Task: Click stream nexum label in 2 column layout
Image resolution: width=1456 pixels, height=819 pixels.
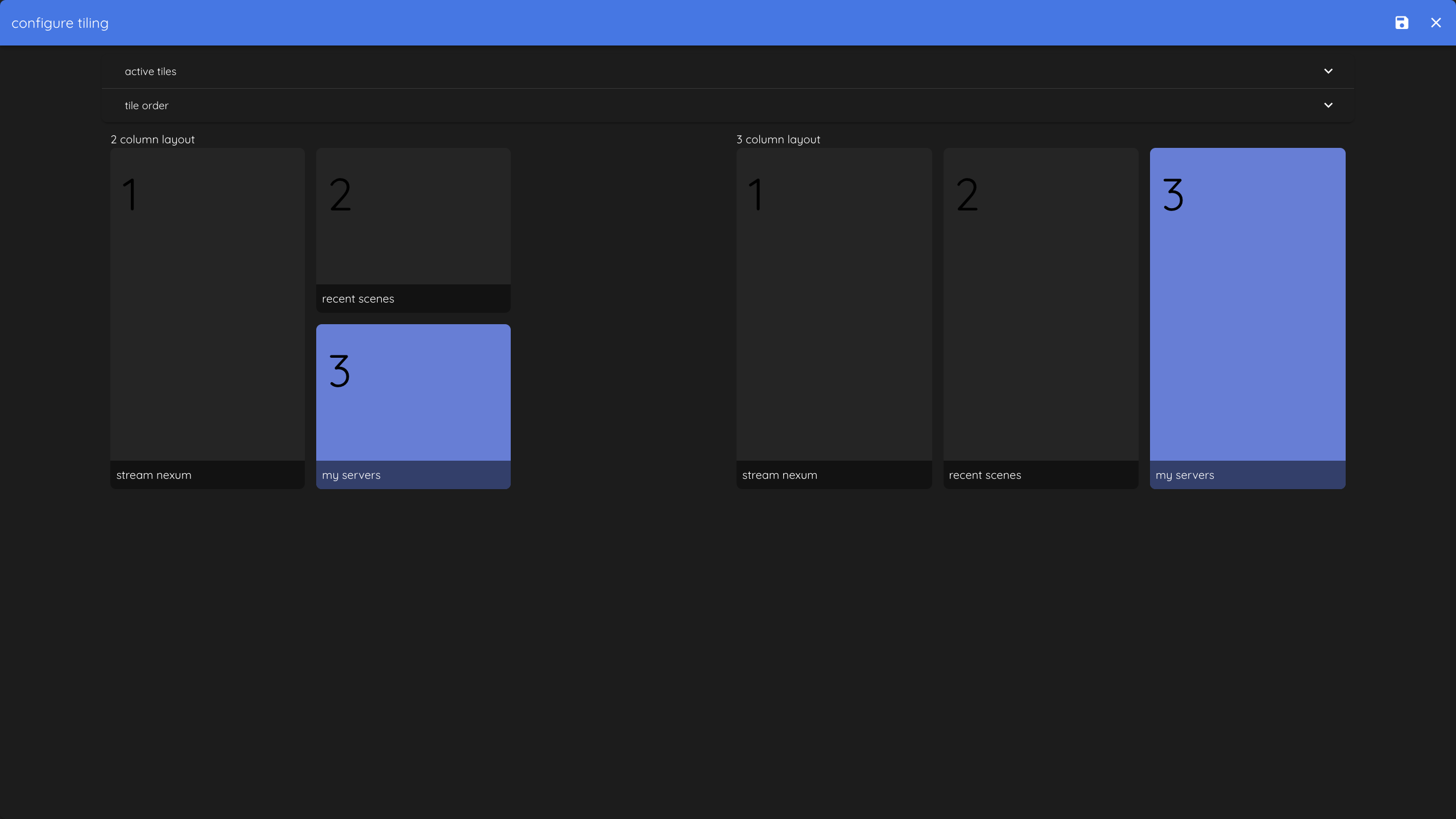Action: tap(154, 475)
